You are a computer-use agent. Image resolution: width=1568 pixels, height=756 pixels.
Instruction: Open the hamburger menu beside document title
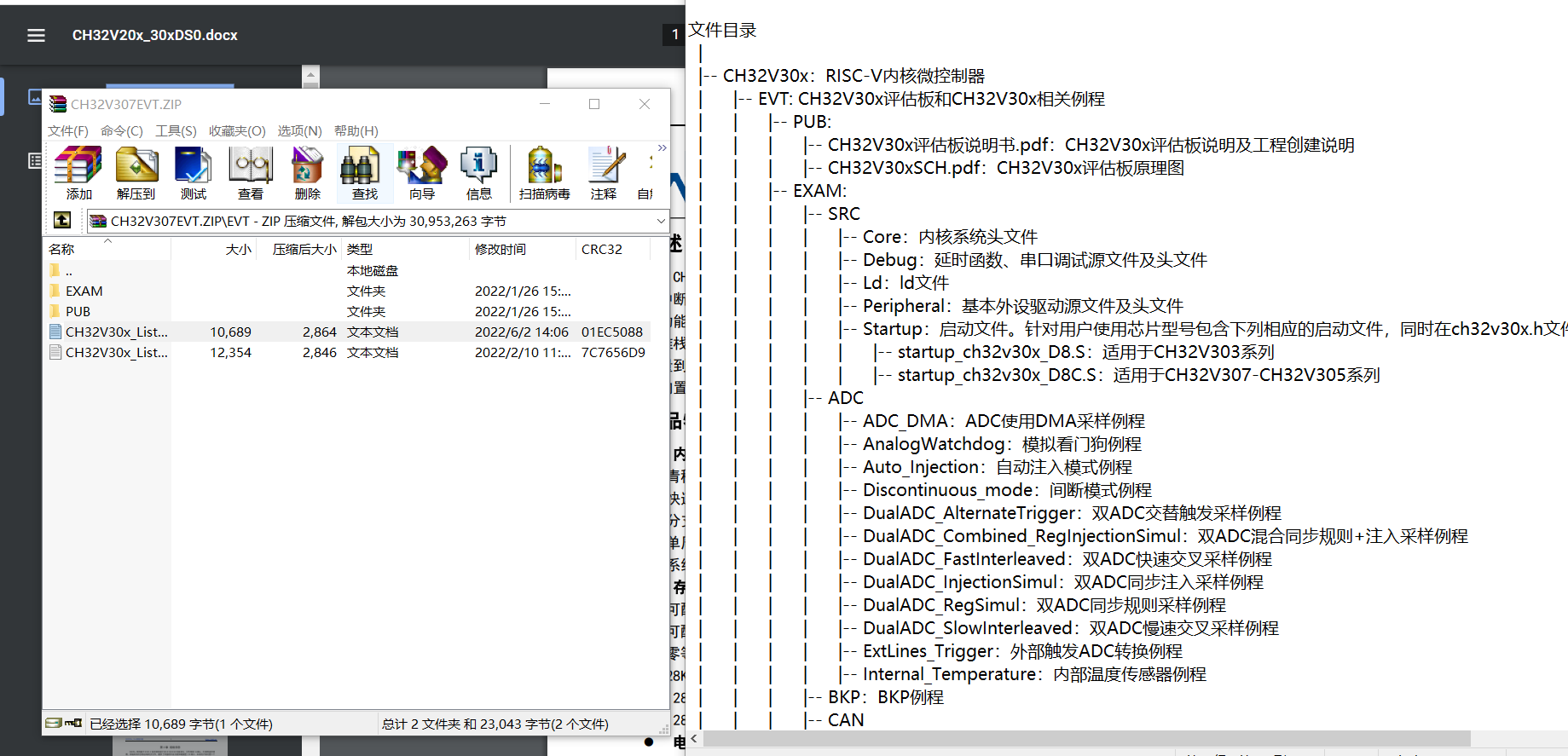(36, 35)
